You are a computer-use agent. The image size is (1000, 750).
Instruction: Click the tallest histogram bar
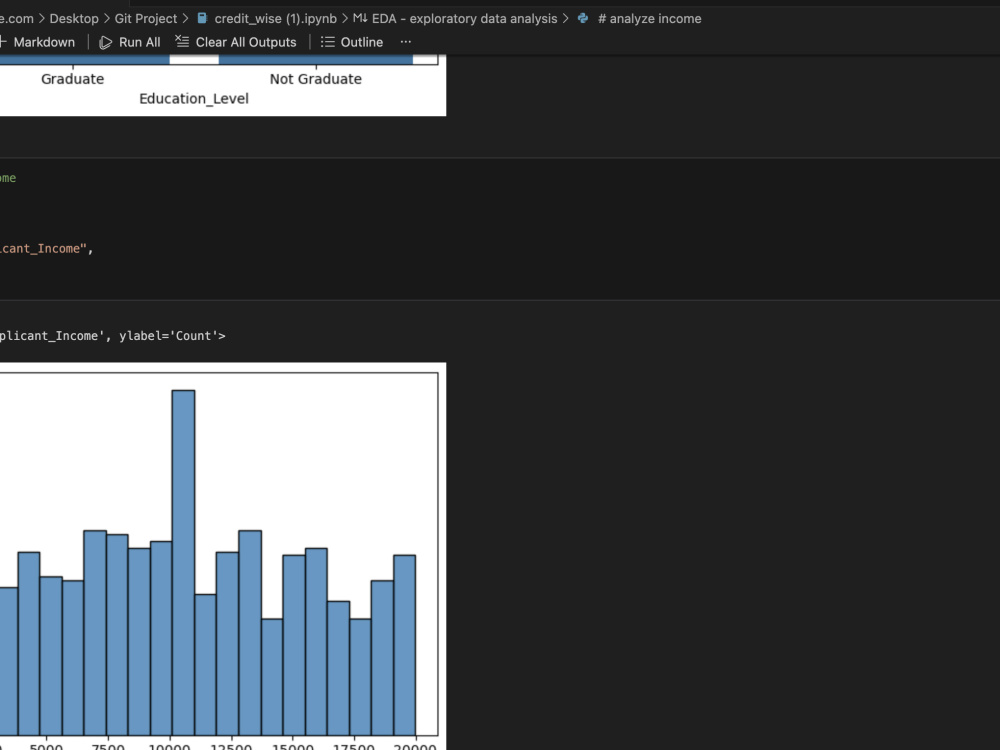tap(184, 562)
